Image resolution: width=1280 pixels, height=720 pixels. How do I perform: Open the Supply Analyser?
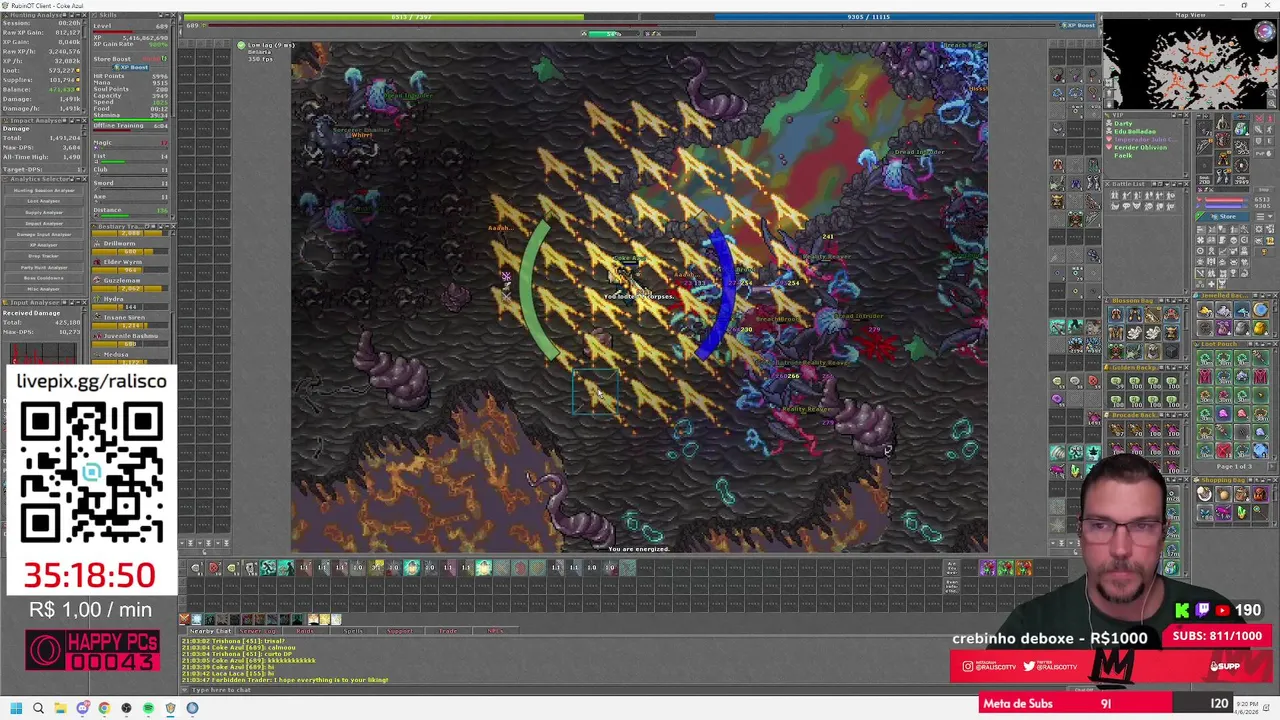click(43, 212)
